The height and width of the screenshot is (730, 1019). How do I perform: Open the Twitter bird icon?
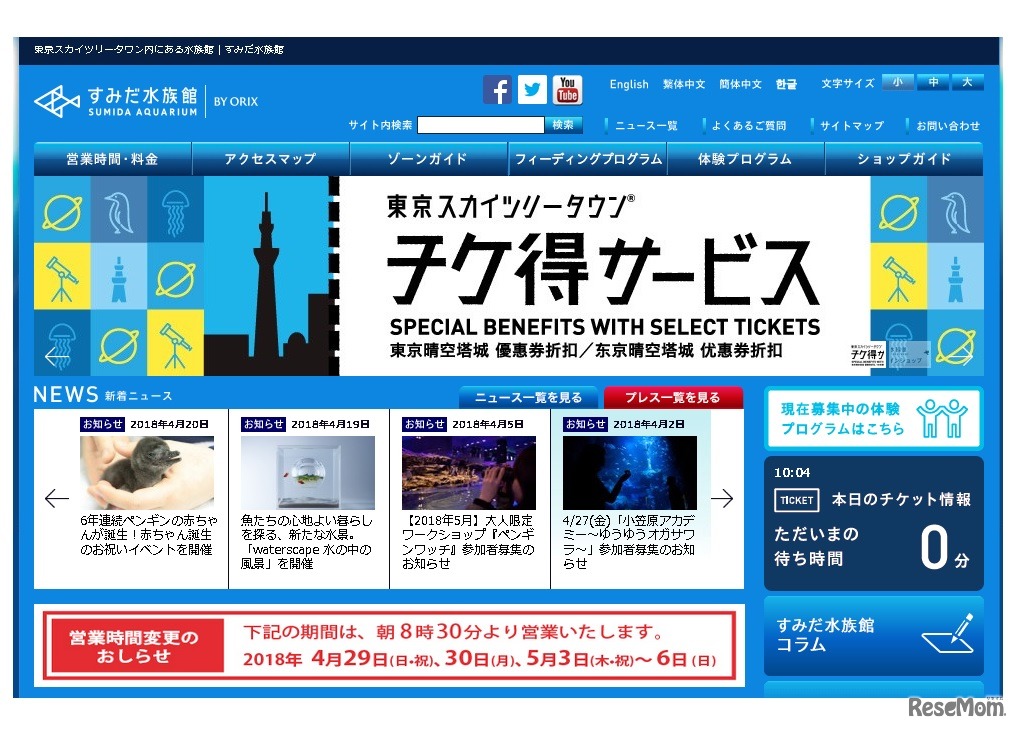tap(532, 90)
